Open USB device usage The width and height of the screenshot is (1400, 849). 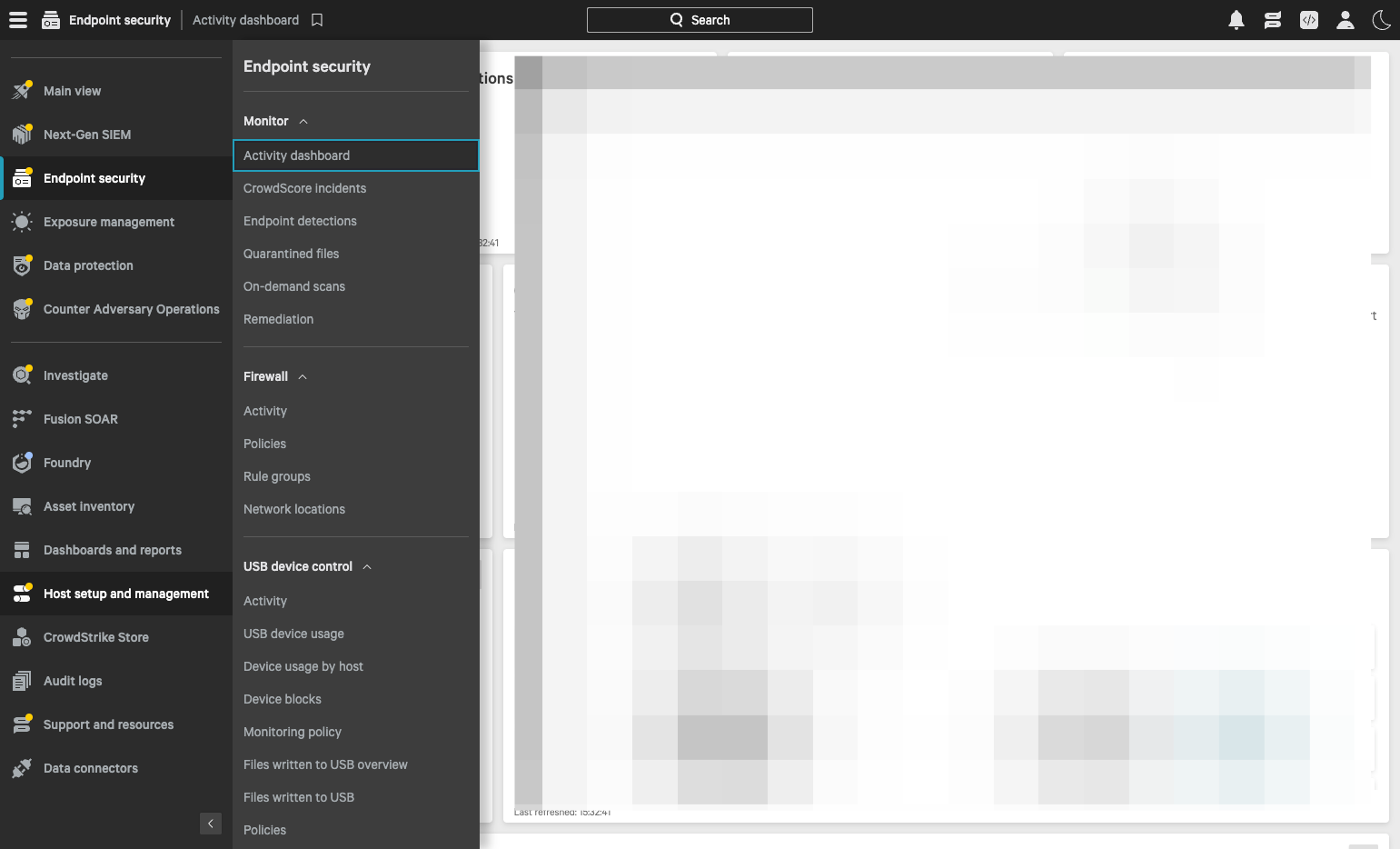[293, 634]
